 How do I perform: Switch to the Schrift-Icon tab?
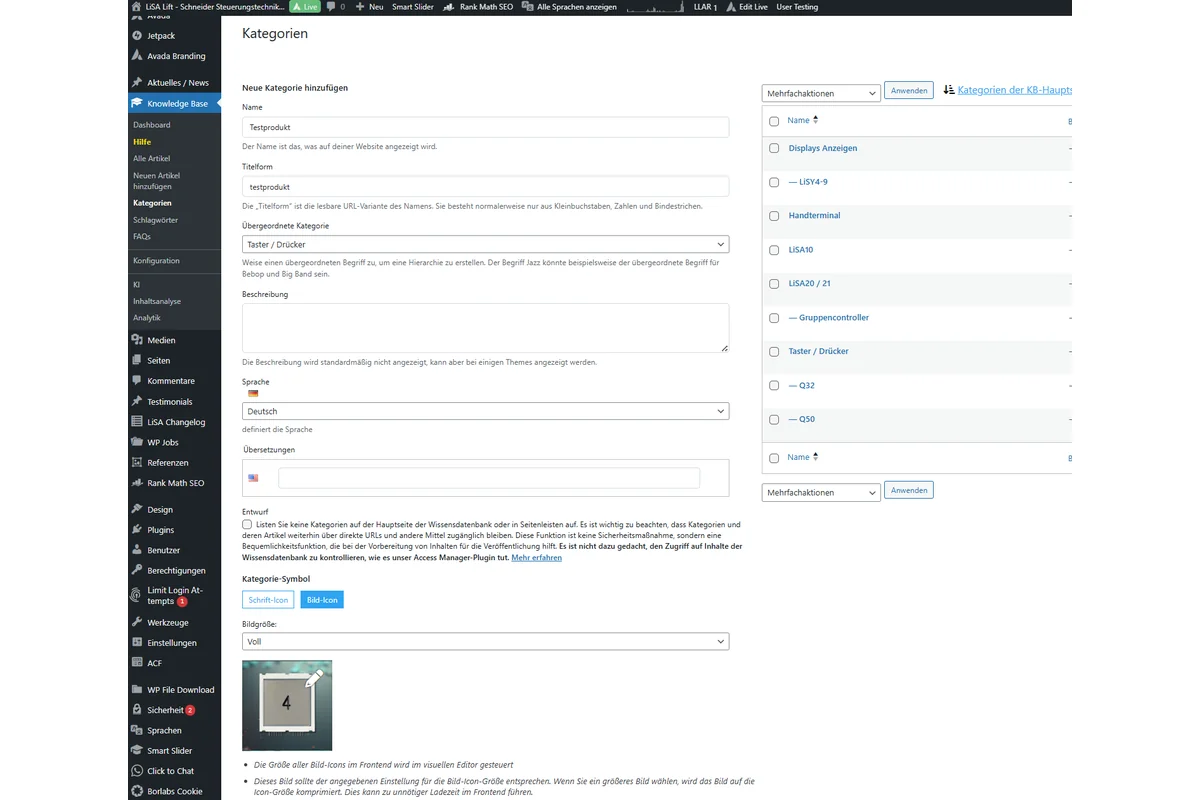pyautogui.click(x=267, y=599)
